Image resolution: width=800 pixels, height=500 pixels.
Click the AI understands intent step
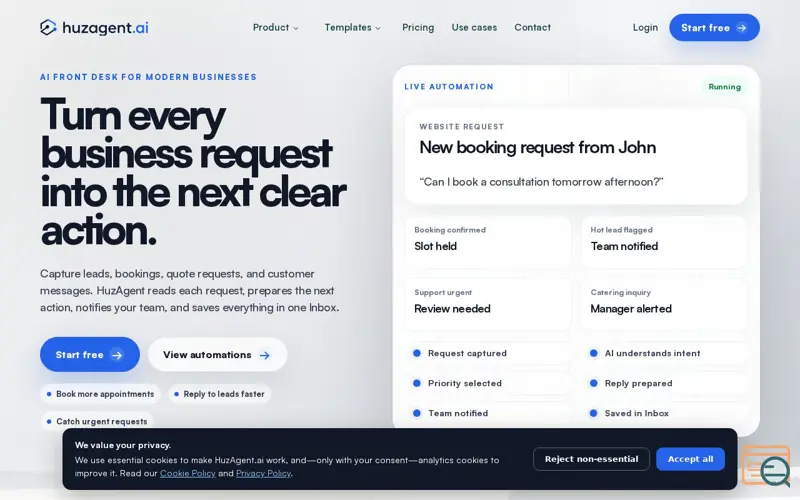pyautogui.click(x=664, y=353)
